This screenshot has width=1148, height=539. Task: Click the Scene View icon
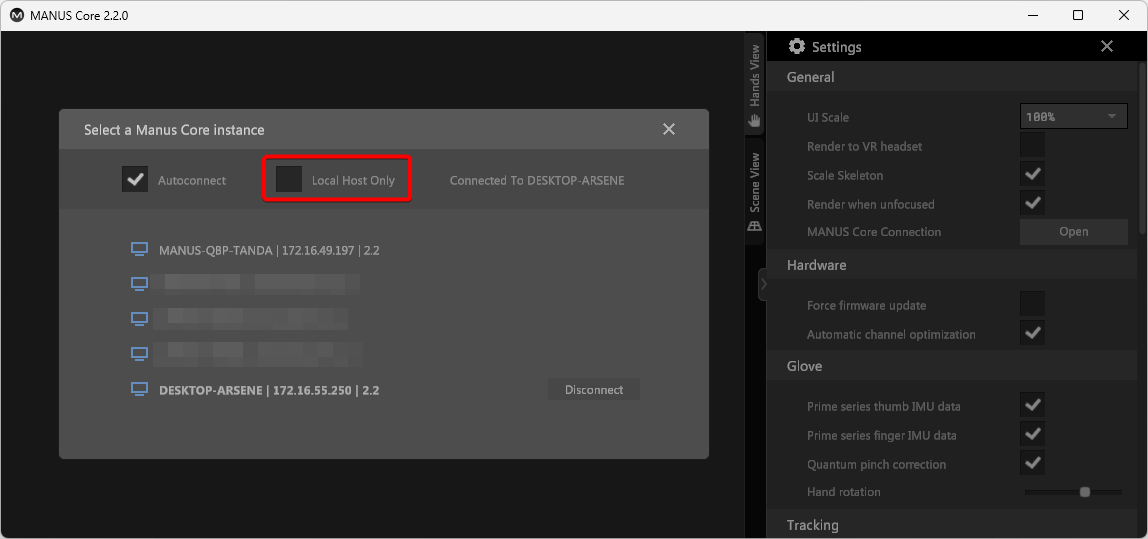[x=755, y=226]
